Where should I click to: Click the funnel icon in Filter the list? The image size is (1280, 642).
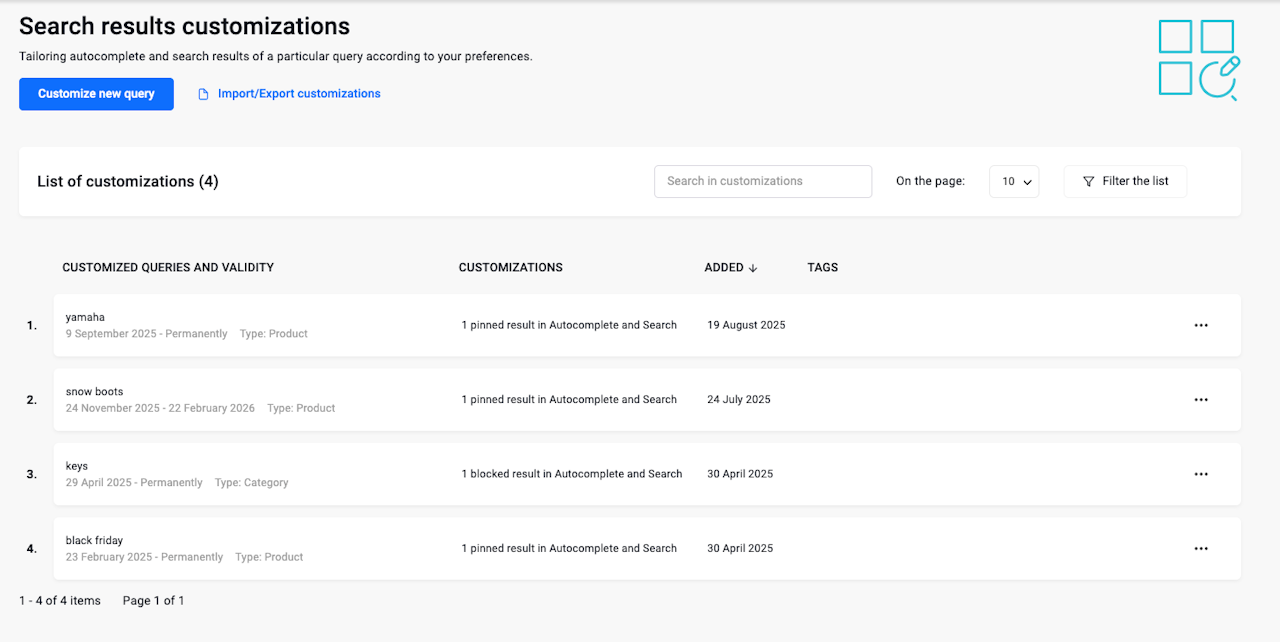[x=1089, y=182]
